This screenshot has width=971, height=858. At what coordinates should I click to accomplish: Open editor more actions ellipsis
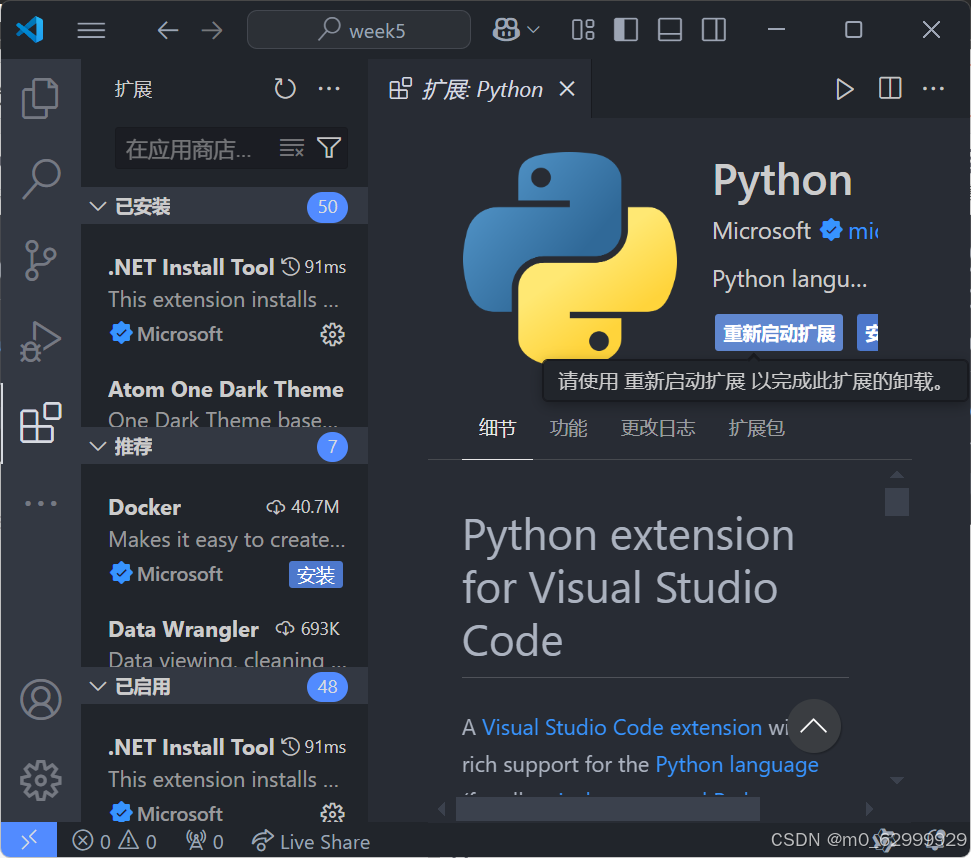point(933,89)
